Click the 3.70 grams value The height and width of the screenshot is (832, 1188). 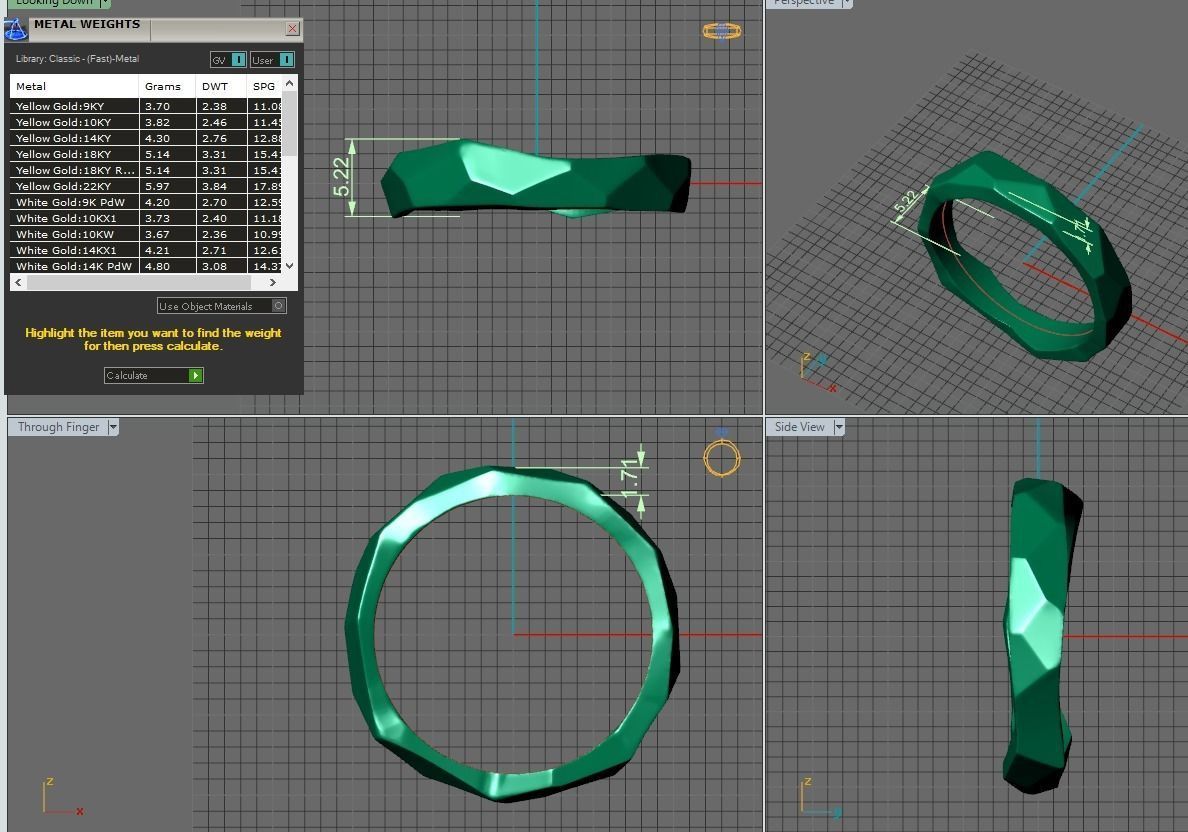pos(158,106)
